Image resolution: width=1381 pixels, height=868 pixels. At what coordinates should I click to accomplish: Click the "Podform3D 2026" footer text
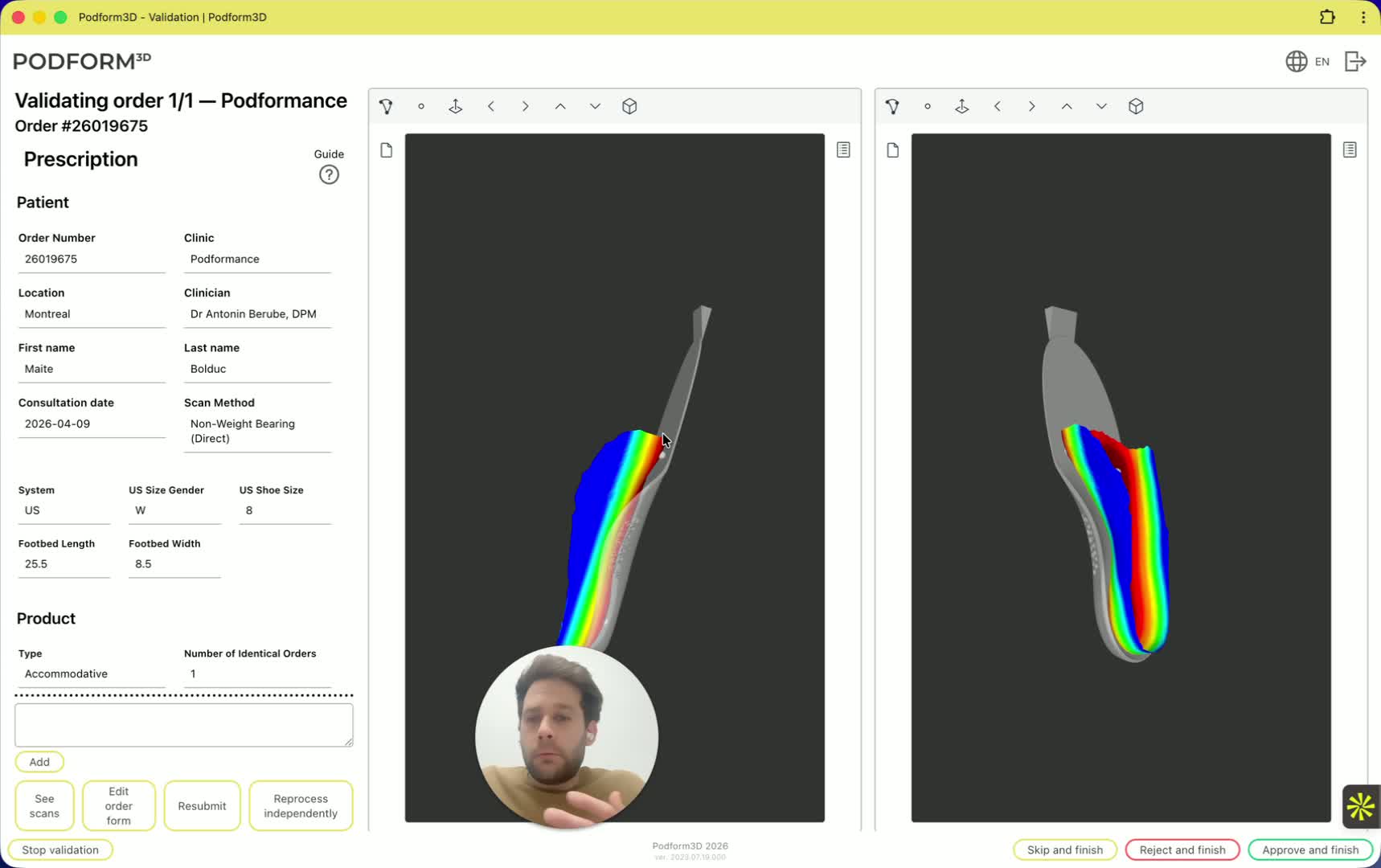tap(690, 846)
